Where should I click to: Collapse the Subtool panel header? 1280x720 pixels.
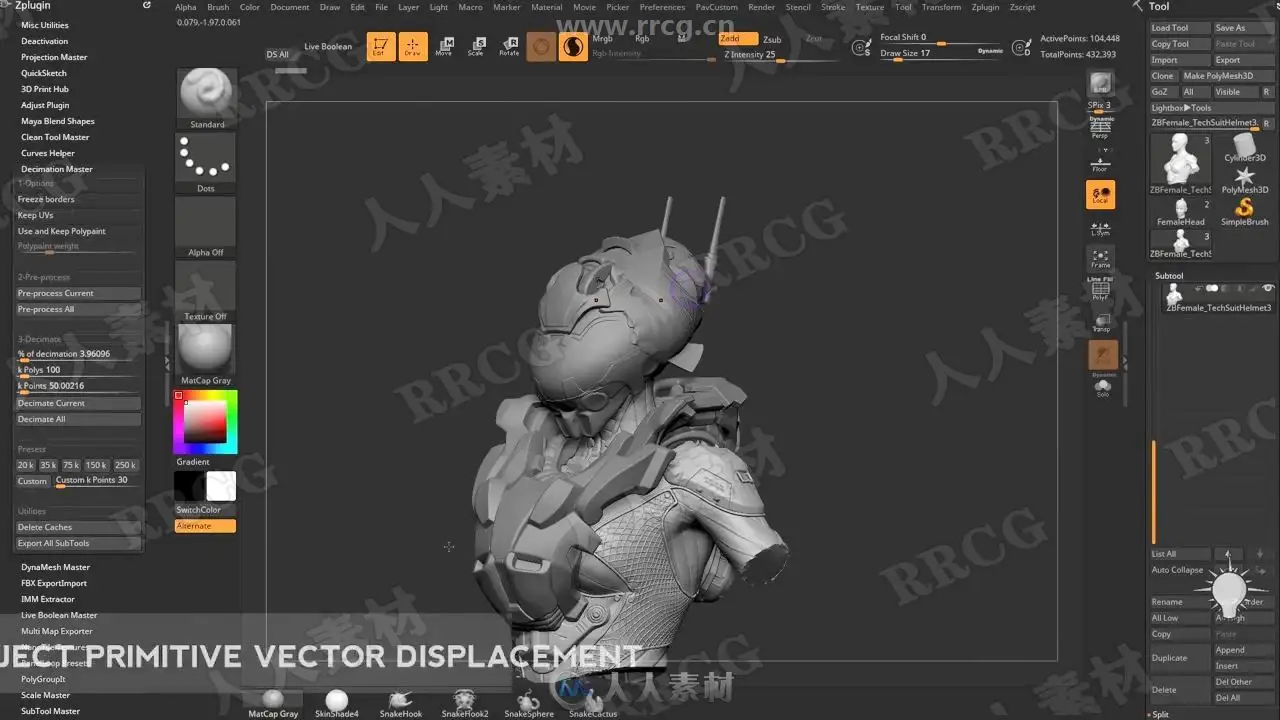click(1169, 275)
